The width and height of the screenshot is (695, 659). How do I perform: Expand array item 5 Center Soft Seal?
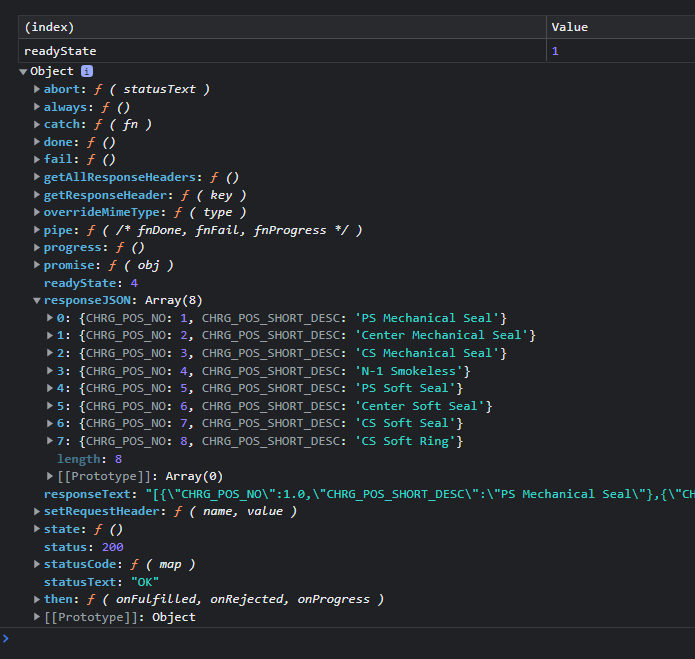(x=51, y=406)
